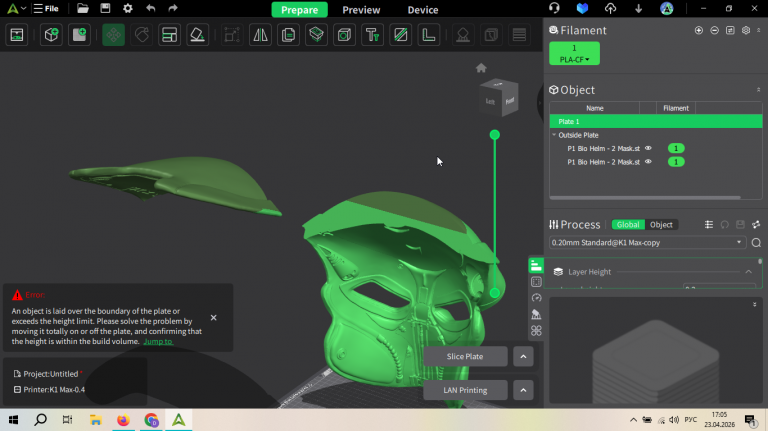Switch to the Preview tab

click(x=361, y=10)
